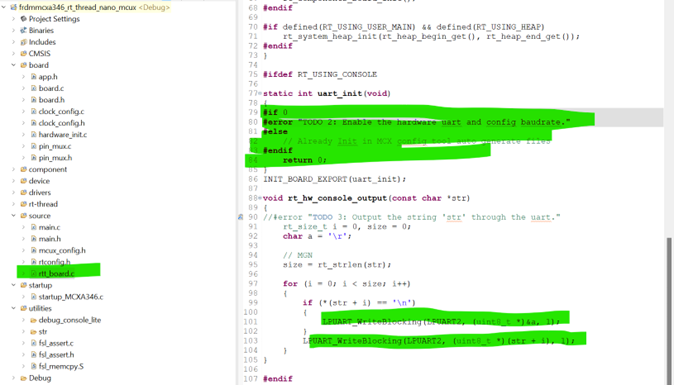This screenshot has height=385, width=674.
Task: Select rtt_board.c in the project tree
Action: tap(56, 274)
